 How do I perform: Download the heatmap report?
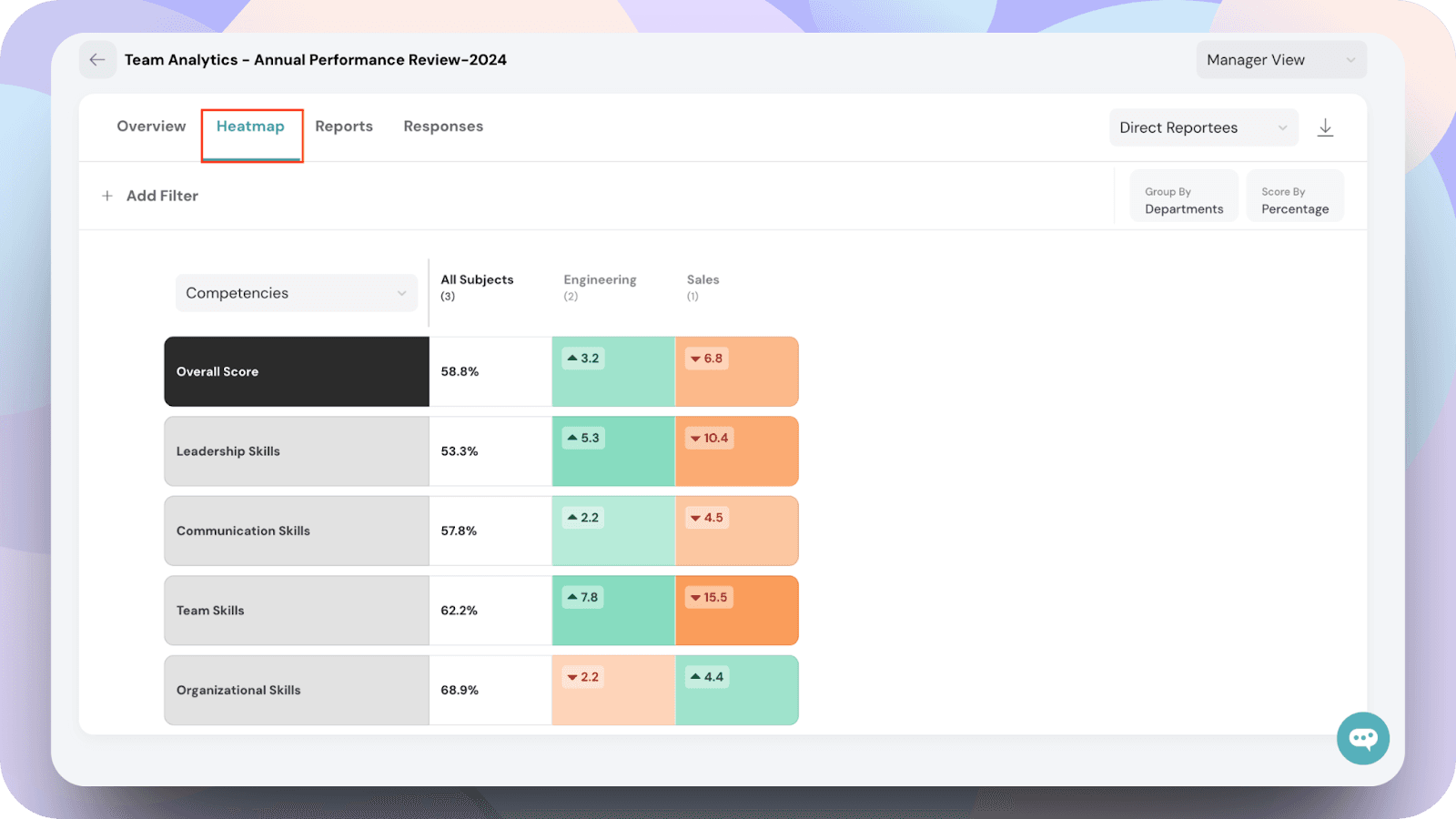pyautogui.click(x=1325, y=127)
